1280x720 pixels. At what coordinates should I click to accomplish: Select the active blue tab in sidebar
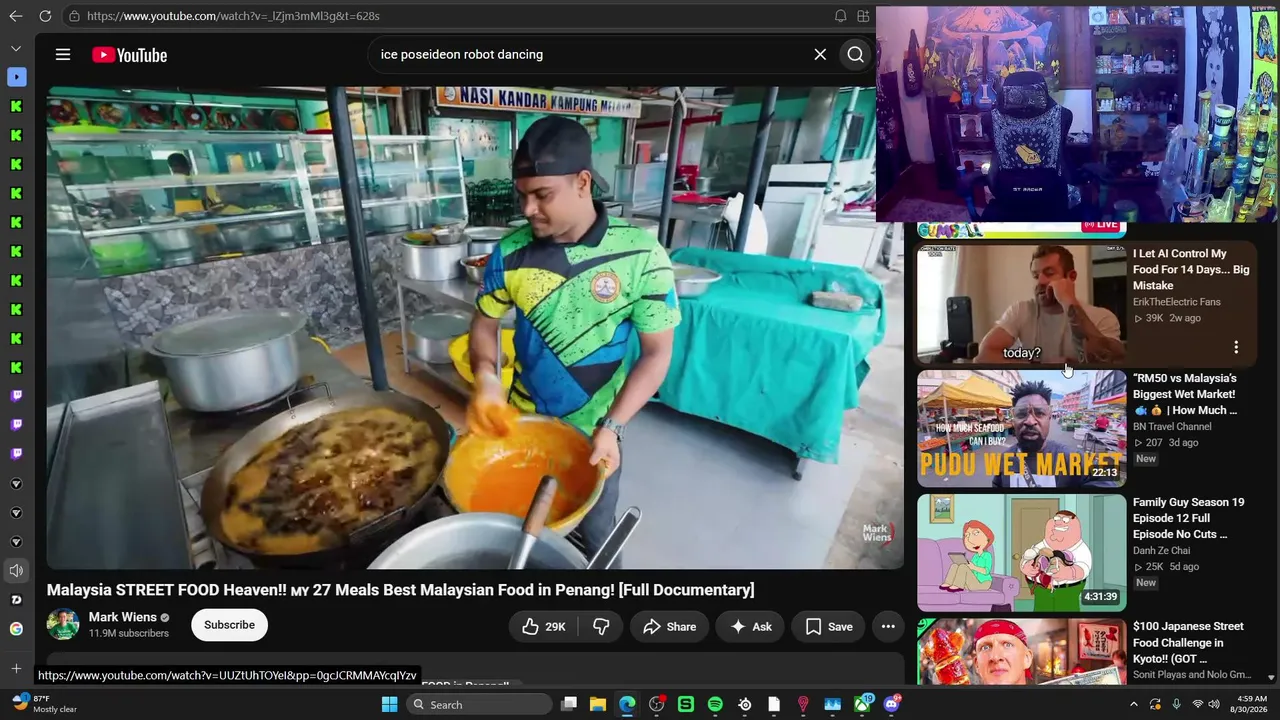click(16, 77)
